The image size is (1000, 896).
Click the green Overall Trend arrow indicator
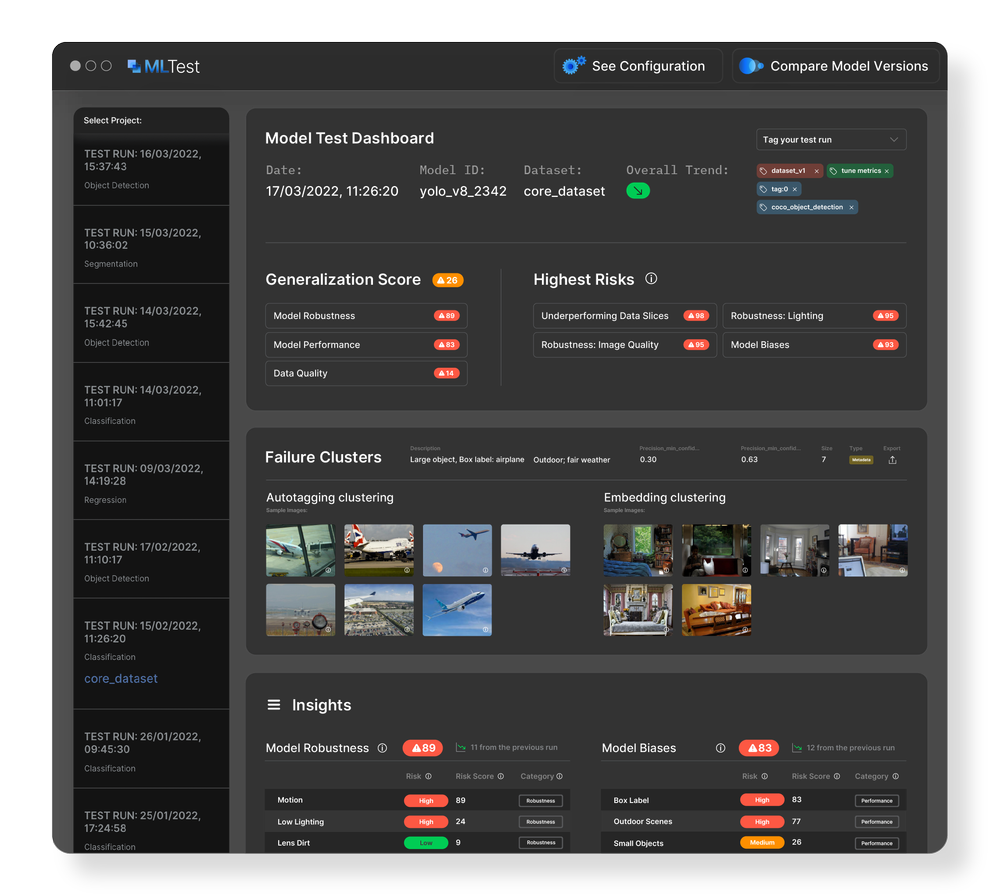click(x=637, y=190)
